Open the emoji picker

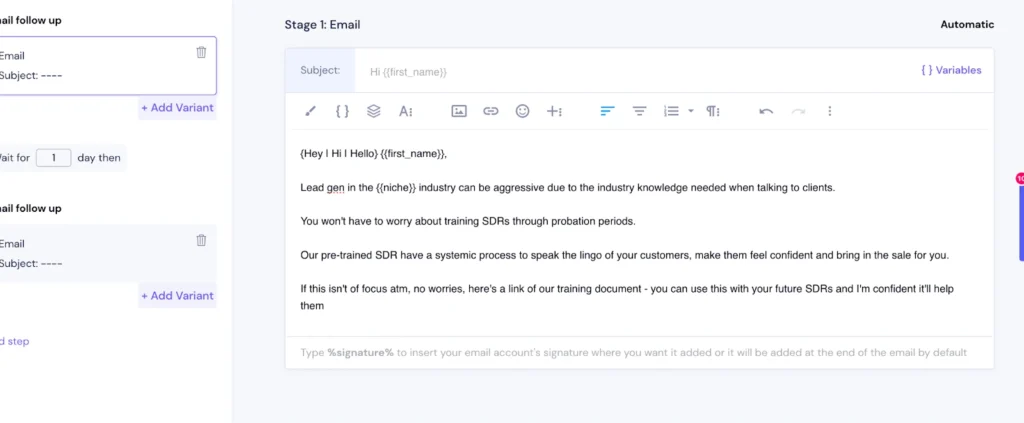[x=522, y=111]
